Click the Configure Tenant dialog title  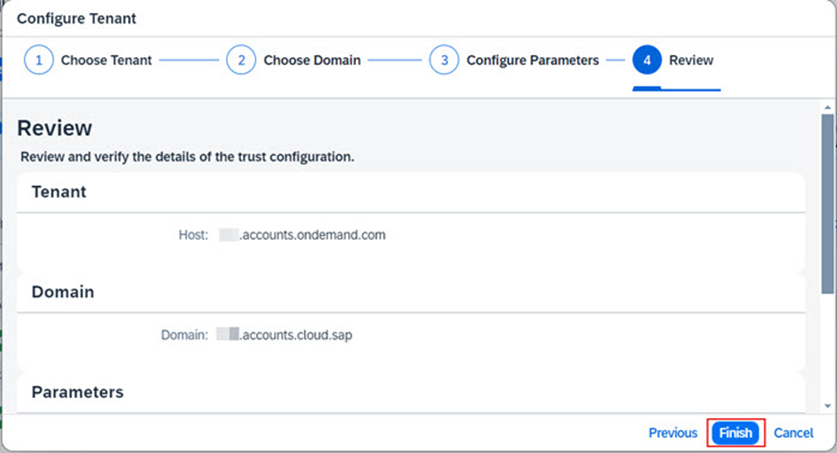point(77,18)
